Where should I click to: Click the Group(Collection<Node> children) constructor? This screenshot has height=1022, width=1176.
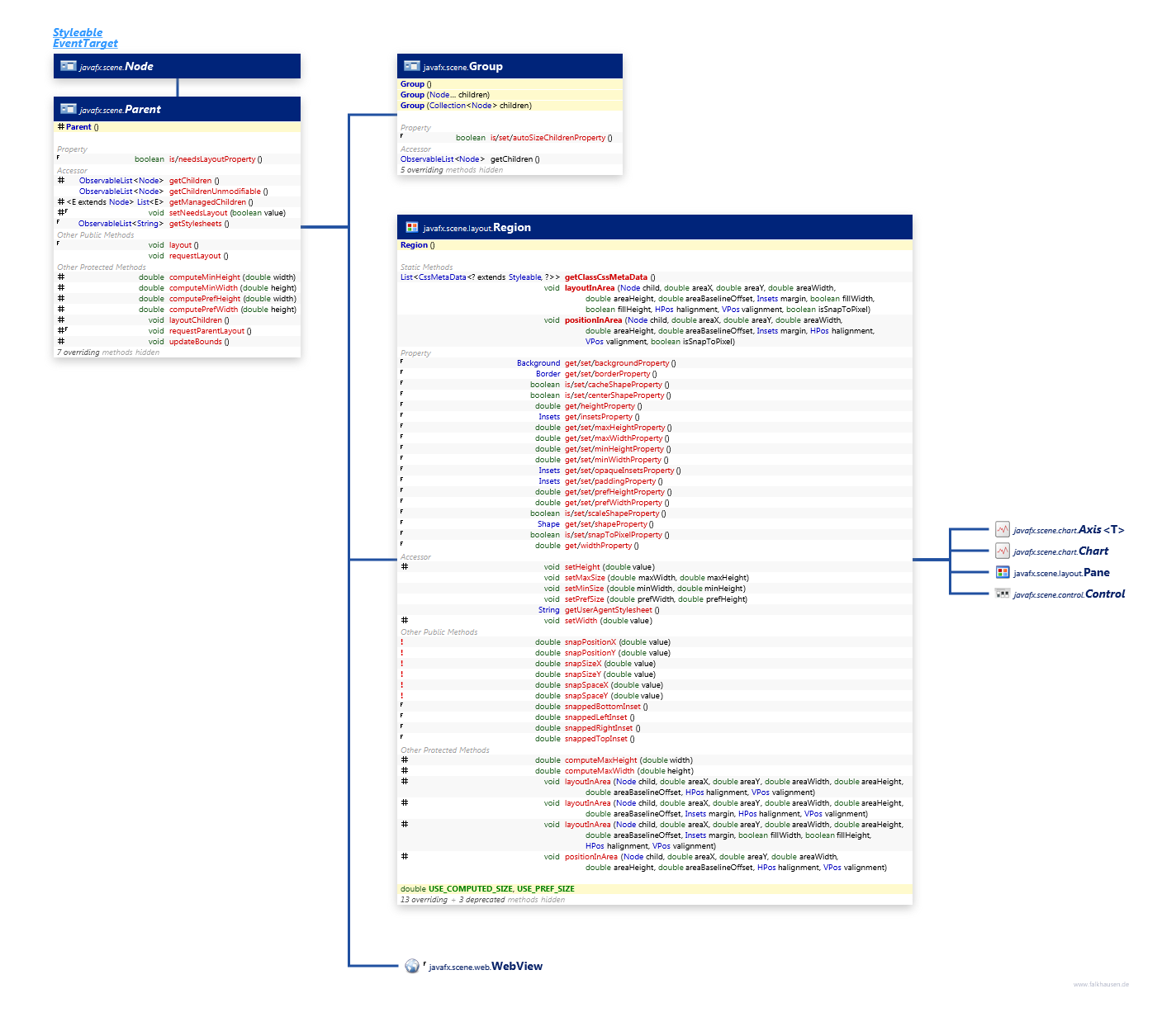[x=466, y=106]
